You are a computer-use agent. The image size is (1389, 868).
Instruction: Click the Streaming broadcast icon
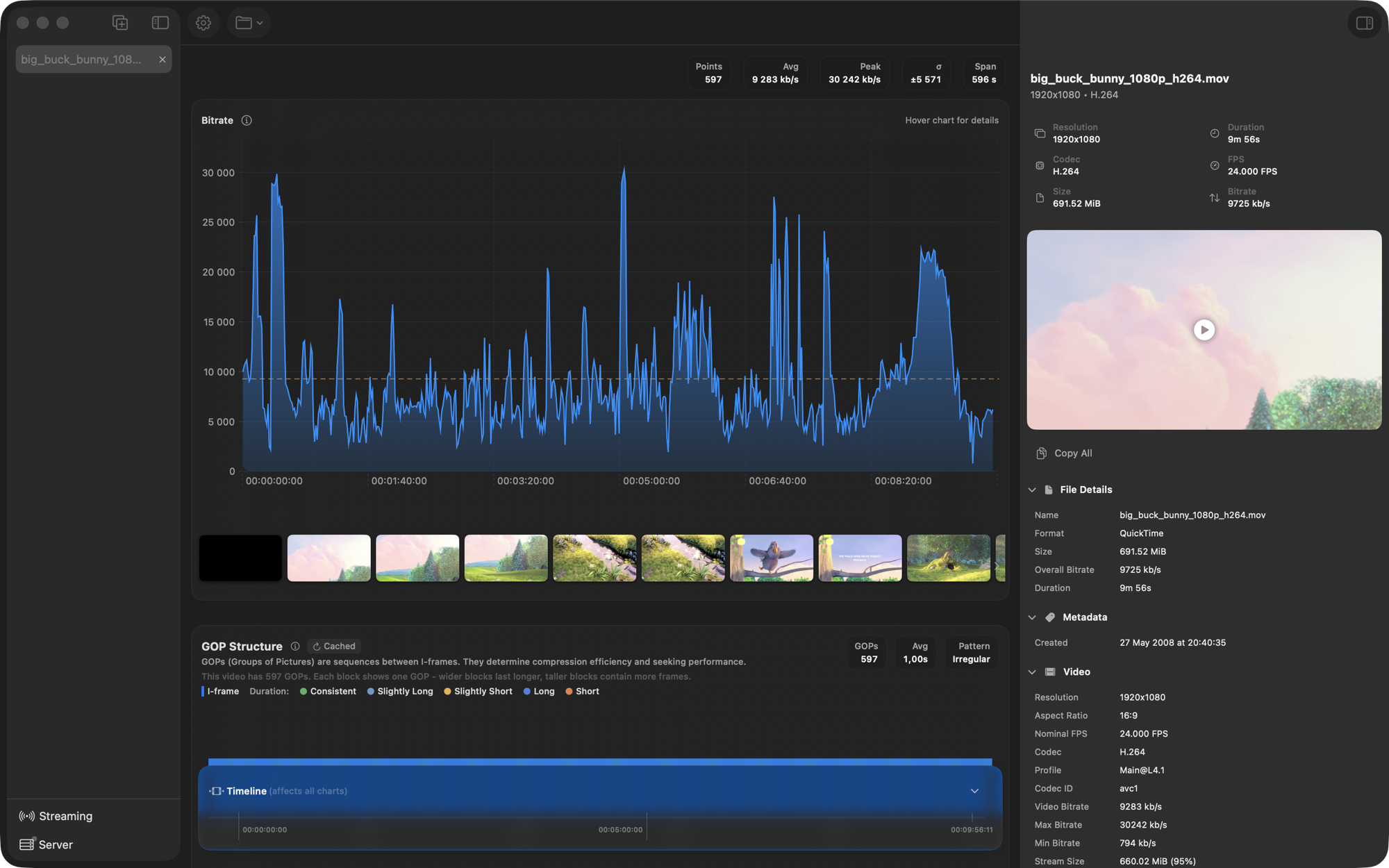tap(27, 816)
